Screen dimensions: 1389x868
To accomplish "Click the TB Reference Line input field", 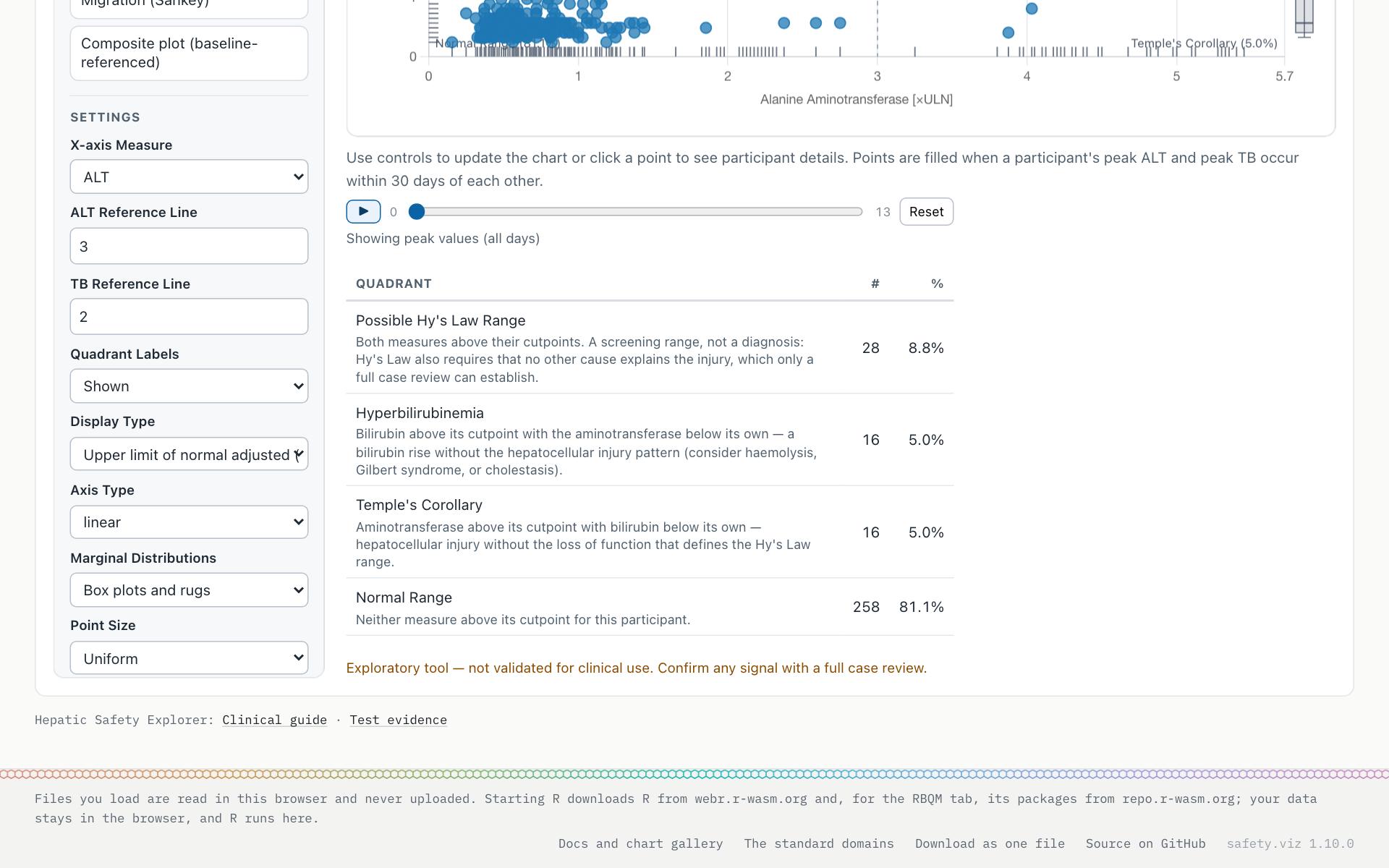I will click(189, 317).
